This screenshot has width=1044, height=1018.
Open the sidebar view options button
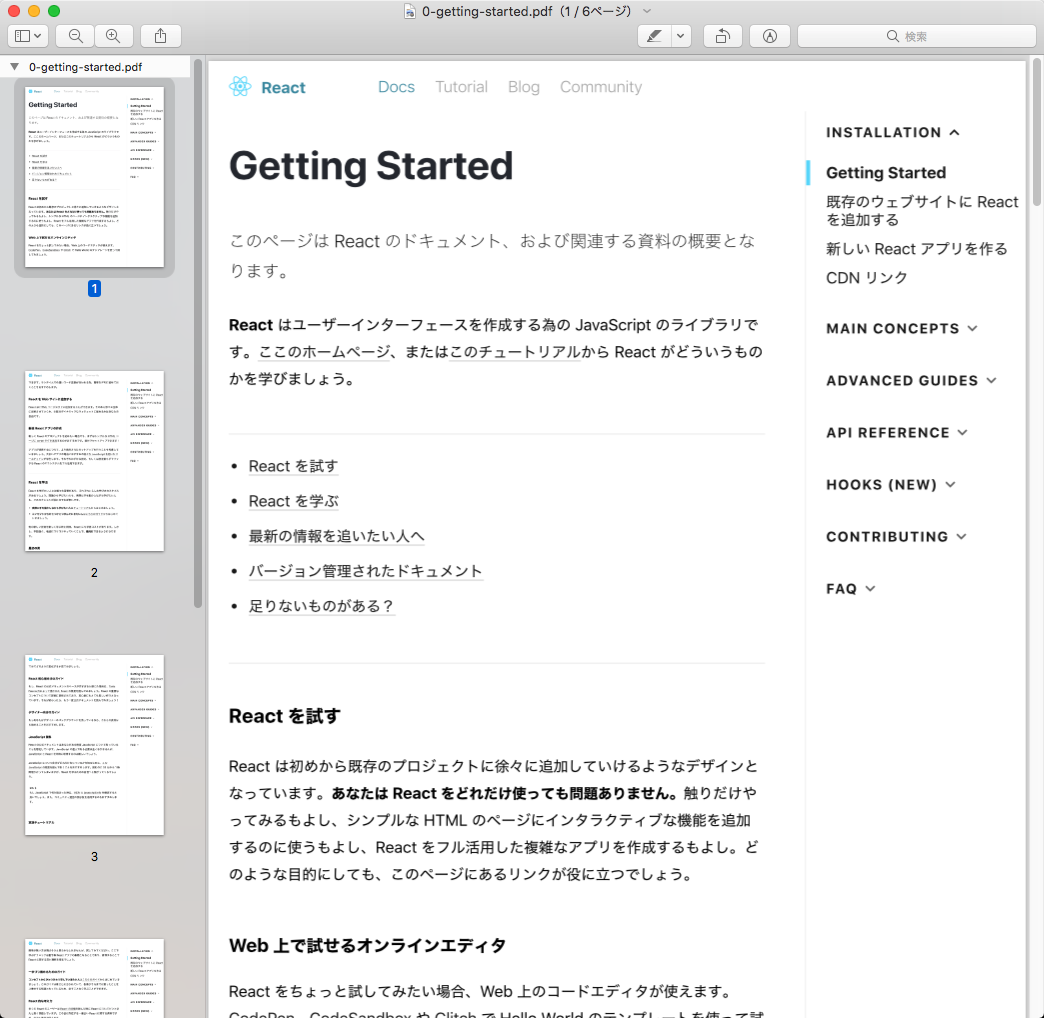click(28, 36)
